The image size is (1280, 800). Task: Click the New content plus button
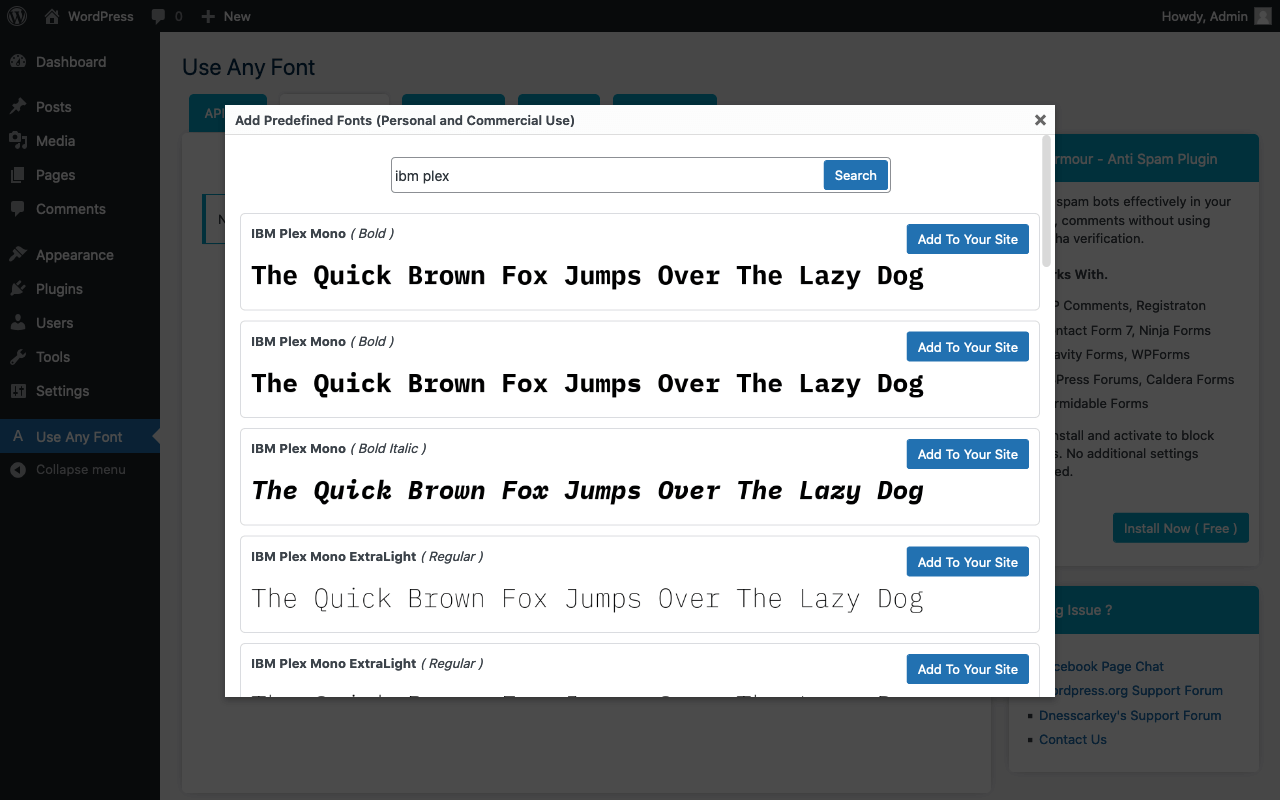[x=226, y=16]
